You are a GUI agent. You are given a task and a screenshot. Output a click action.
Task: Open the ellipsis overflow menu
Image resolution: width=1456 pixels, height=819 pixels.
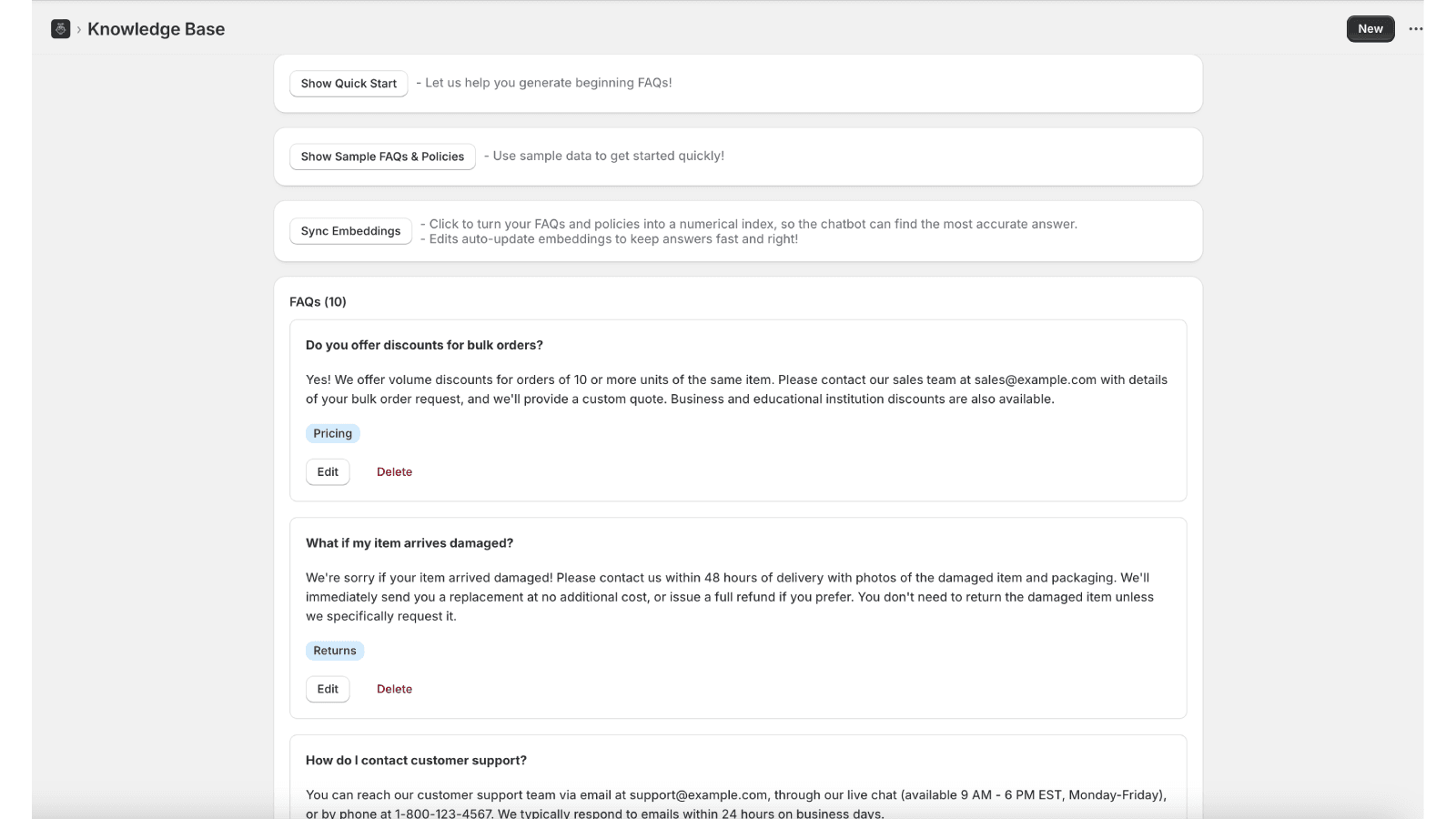click(1415, 28)
